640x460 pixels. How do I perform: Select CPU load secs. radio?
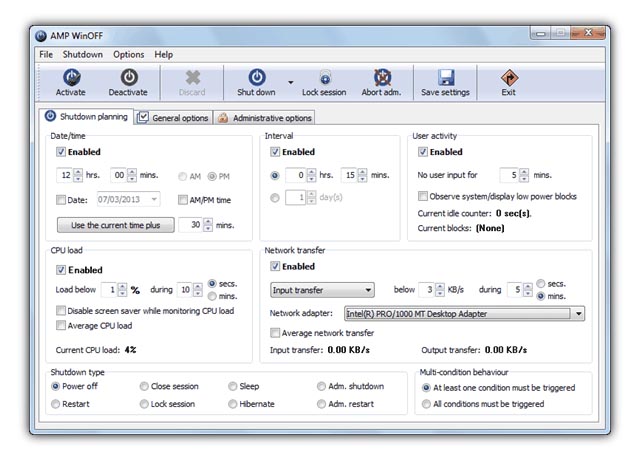(212, 283)
